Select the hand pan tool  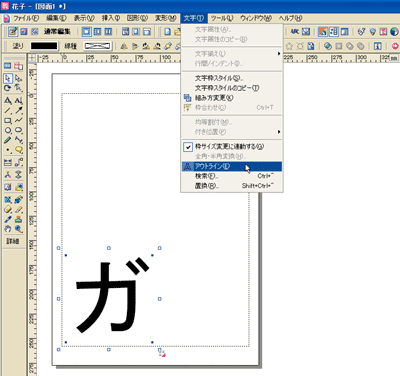[x=8, y=229]
